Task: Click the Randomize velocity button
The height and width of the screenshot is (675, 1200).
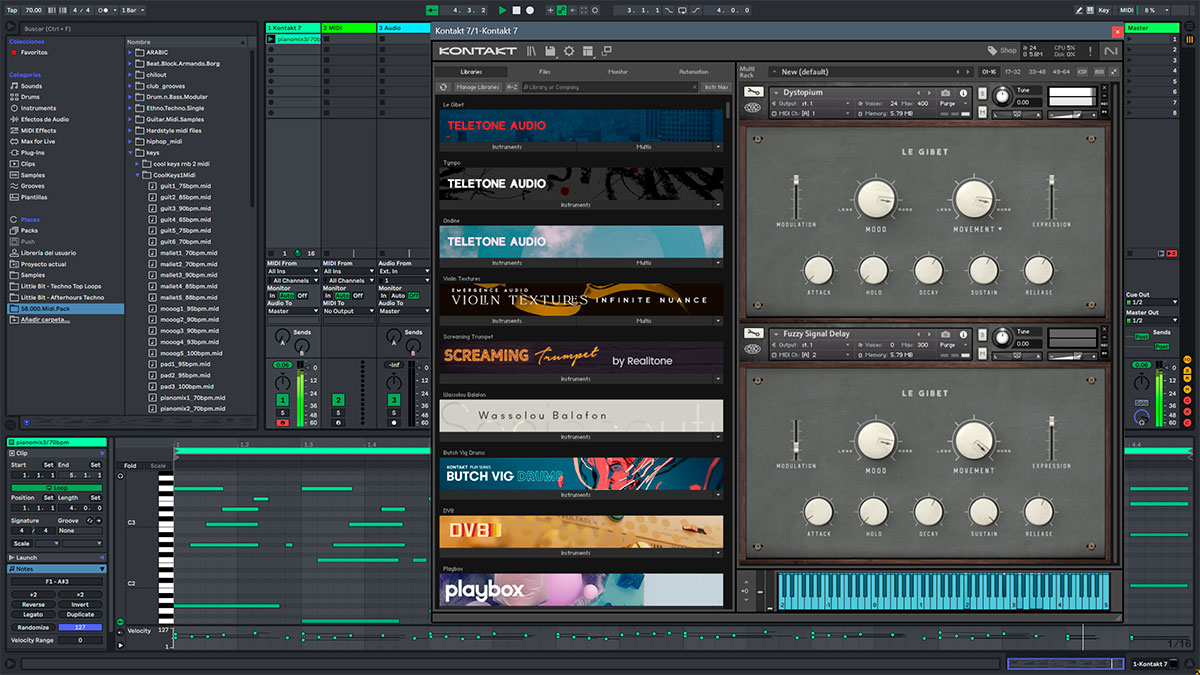Action: click(x=33, y=627)
